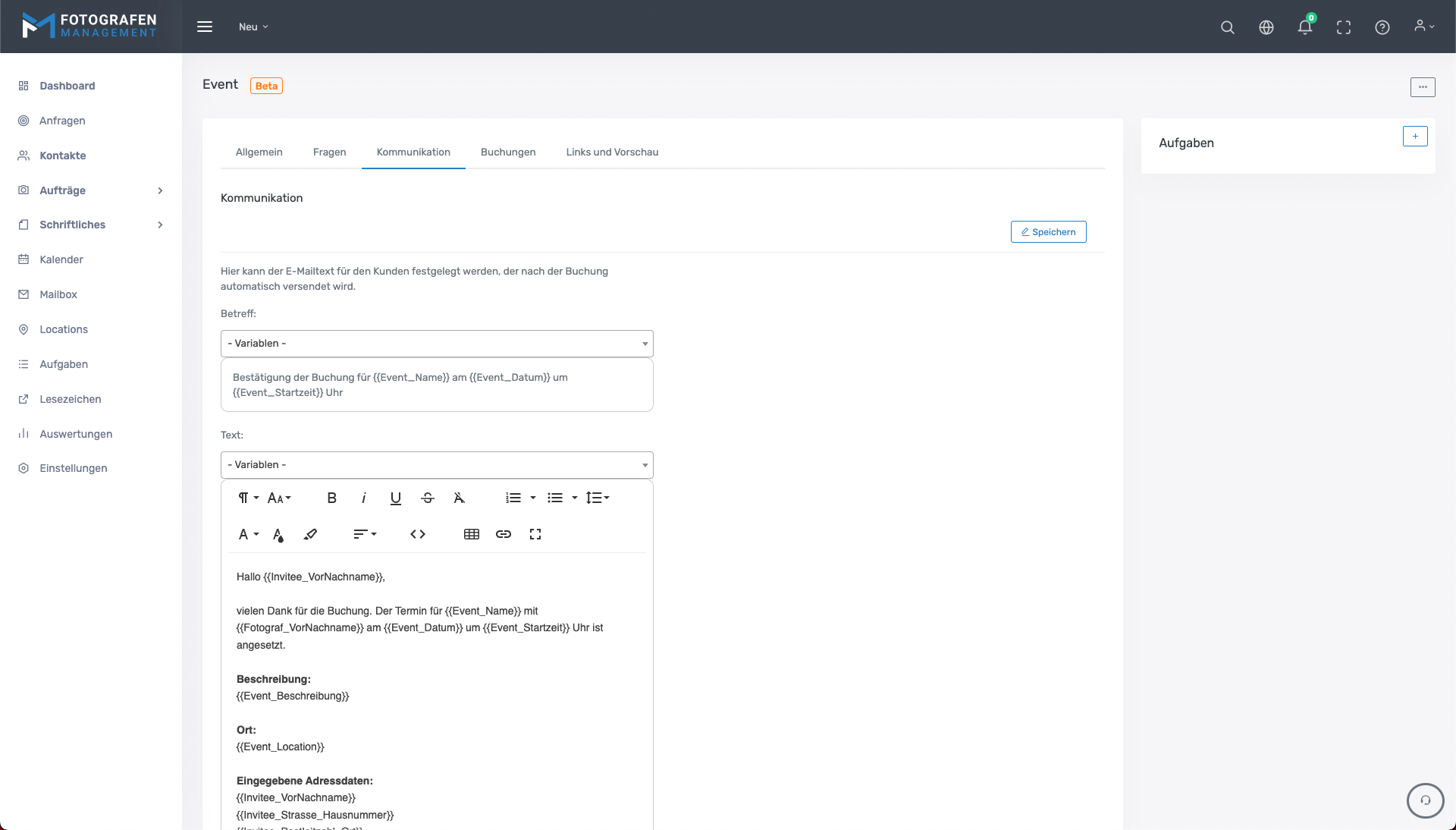The height and width of the screenshot is (830, 1456).
Task: Insert a table in the editor
Action: pyautogui.click(x=472, y=534)
